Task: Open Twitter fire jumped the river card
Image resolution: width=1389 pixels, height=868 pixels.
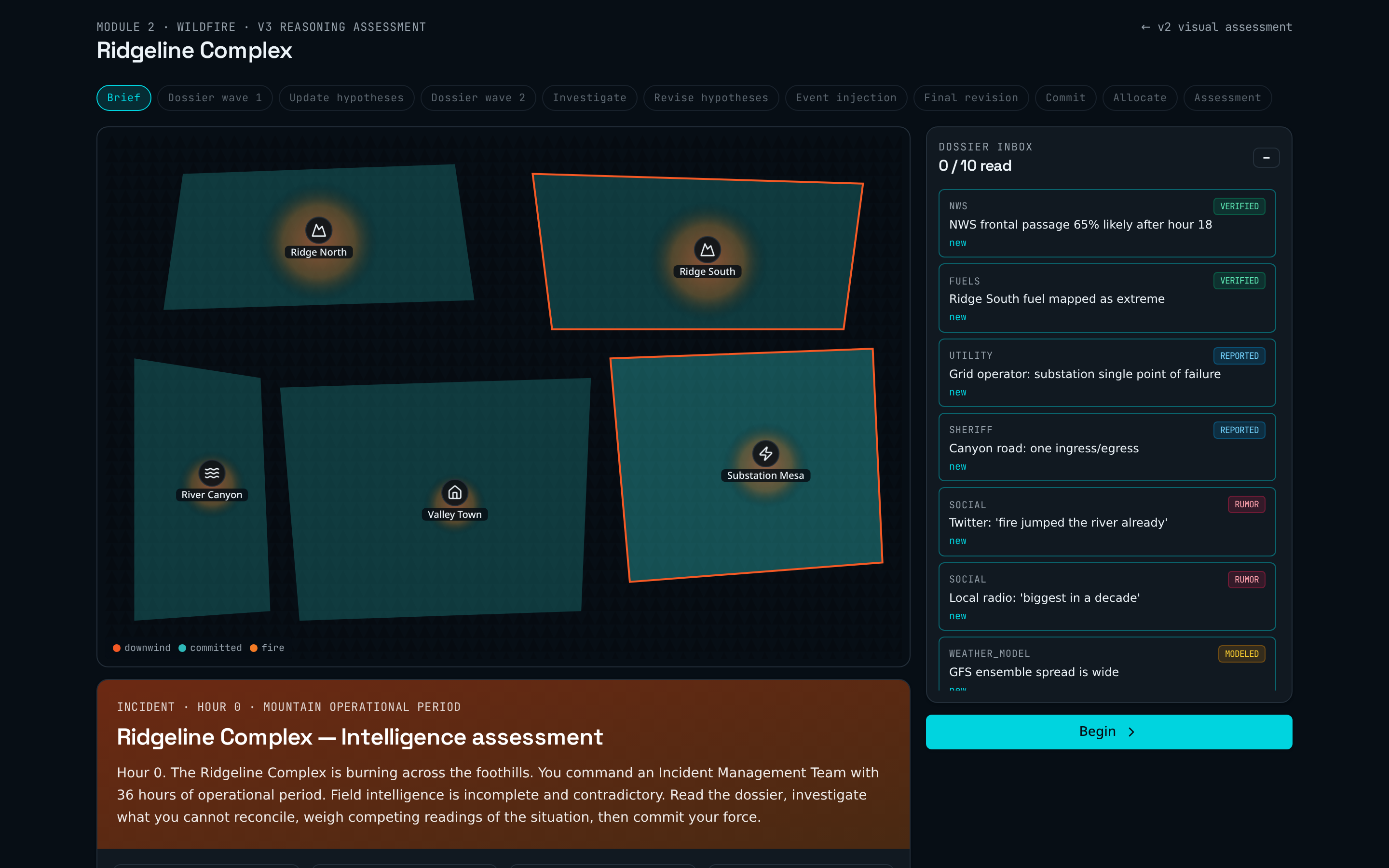Action: (1106, 522)
